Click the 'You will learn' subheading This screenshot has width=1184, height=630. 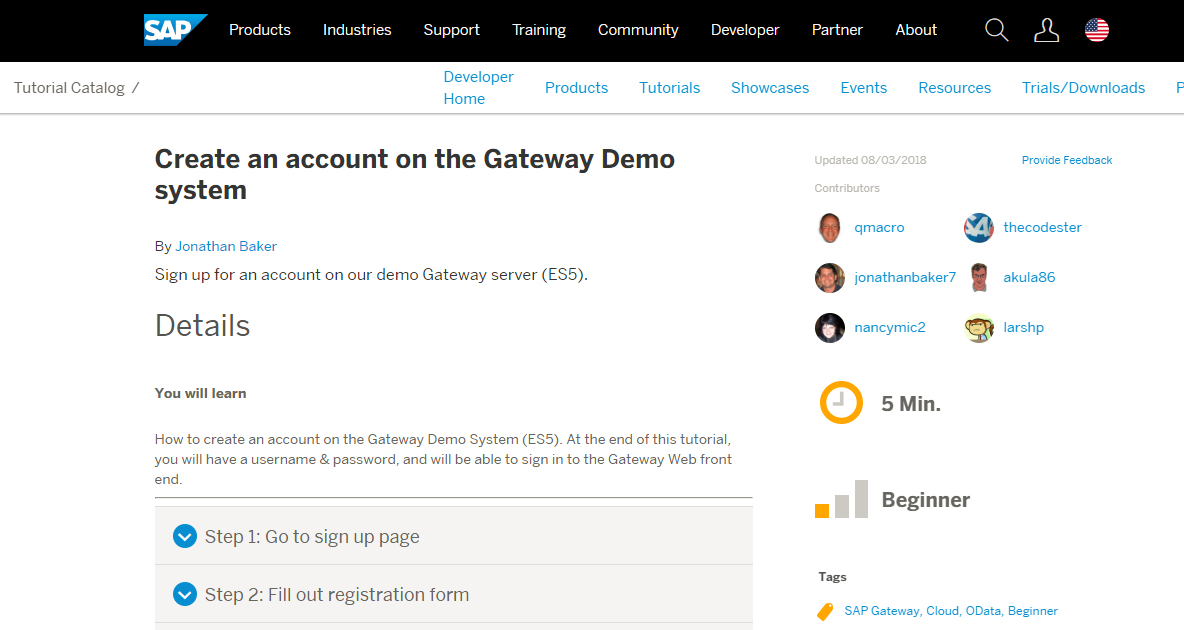coord(200,393)
